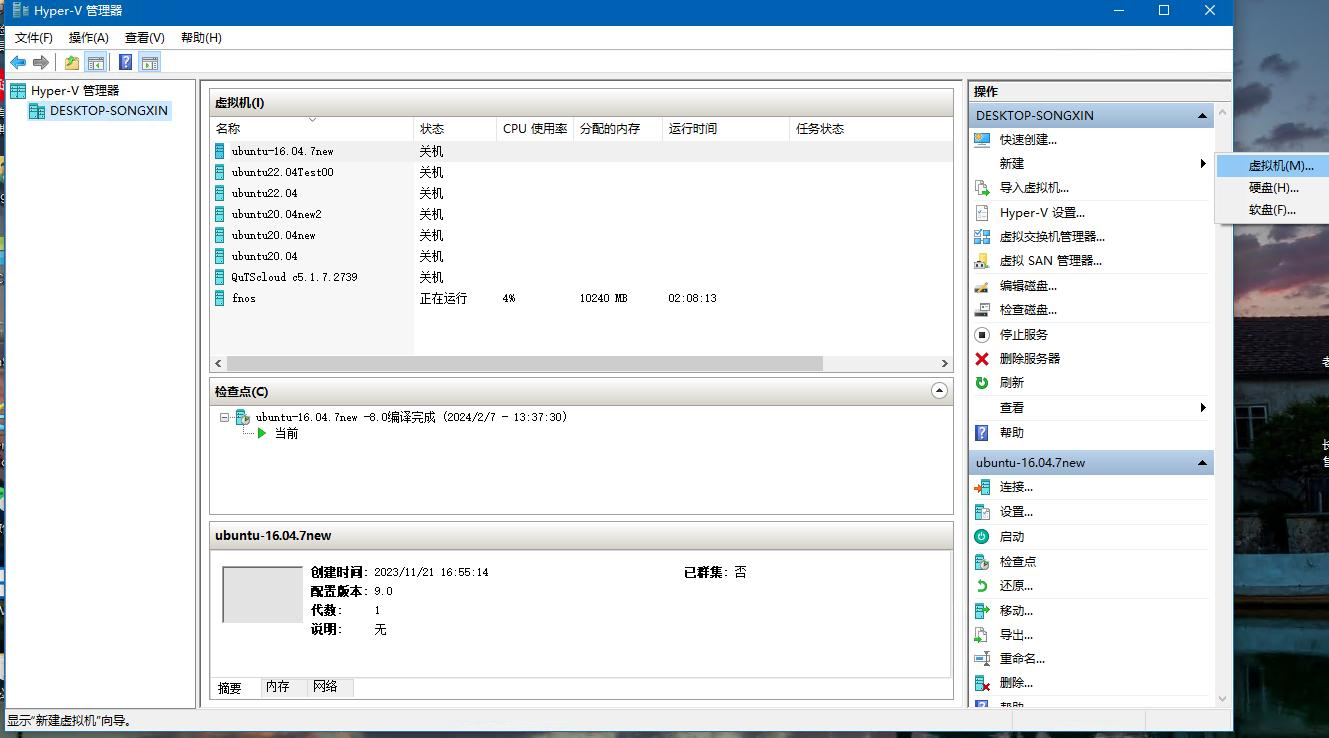Click the Up one level folder icon
Screen dimensions: 1329x738
(72, 62)
